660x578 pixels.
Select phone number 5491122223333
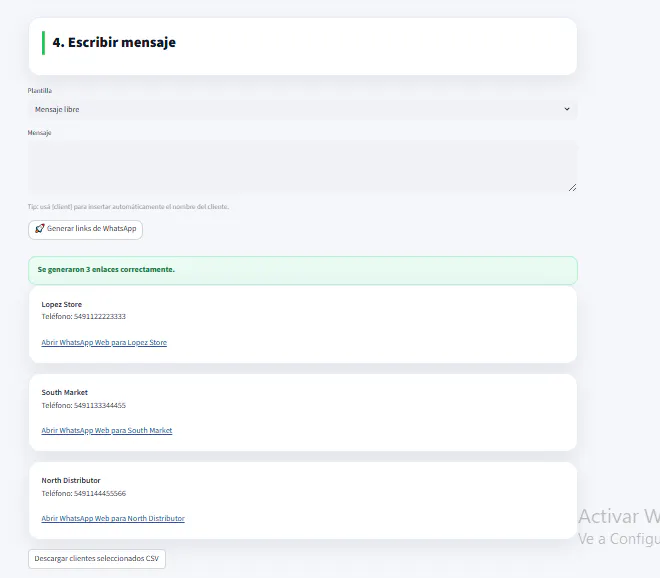pos(100,317)
